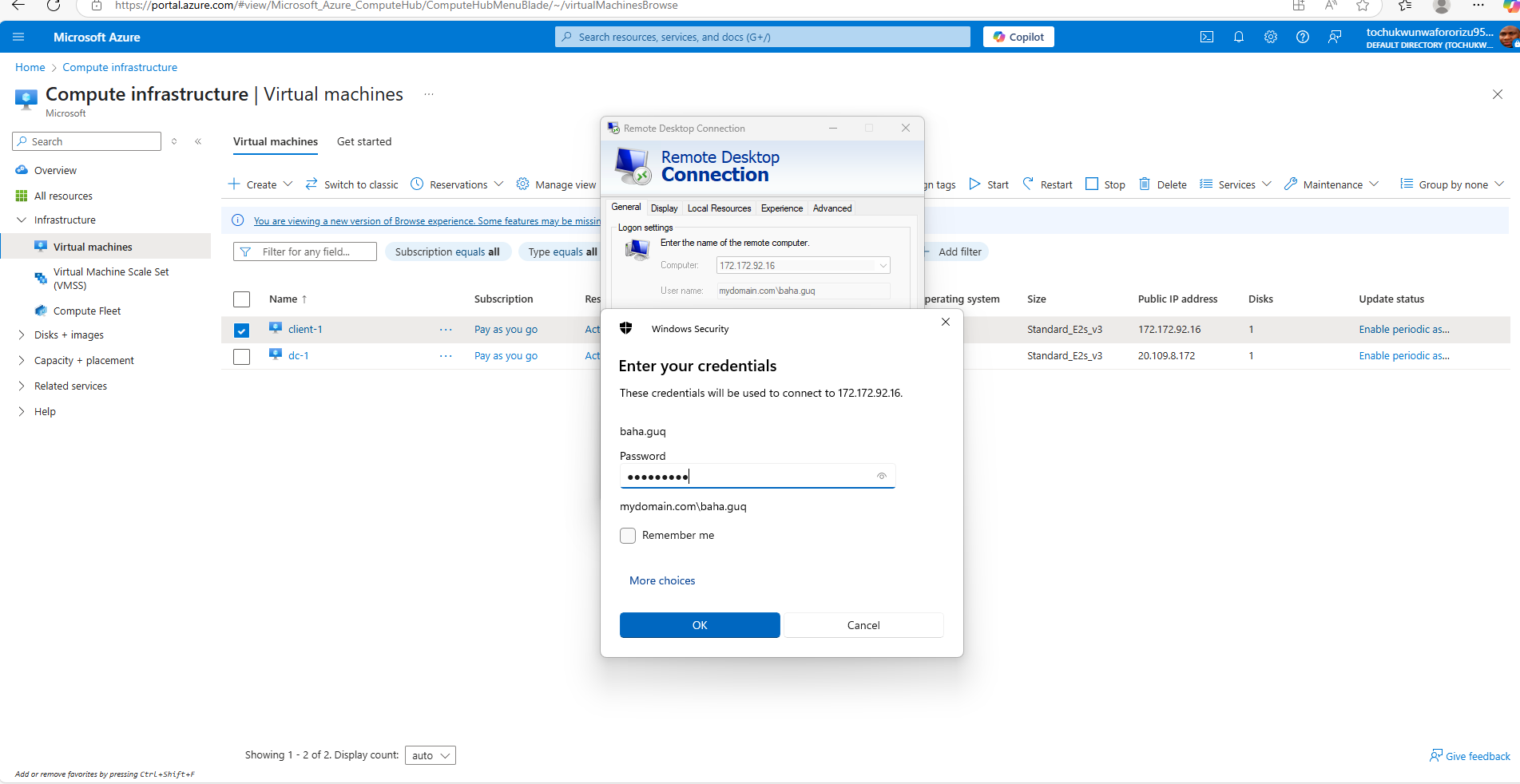The image size is (1520, 784).
Task: Open the client-1 VM link
Action: 305,329
